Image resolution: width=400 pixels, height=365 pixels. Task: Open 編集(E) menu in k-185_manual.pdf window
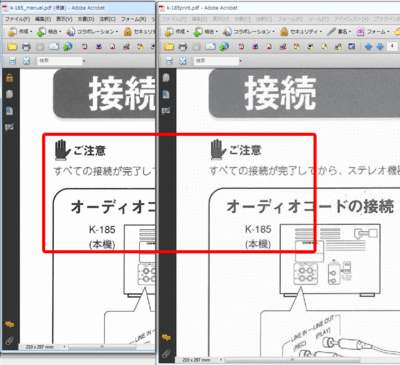point(43,19)
